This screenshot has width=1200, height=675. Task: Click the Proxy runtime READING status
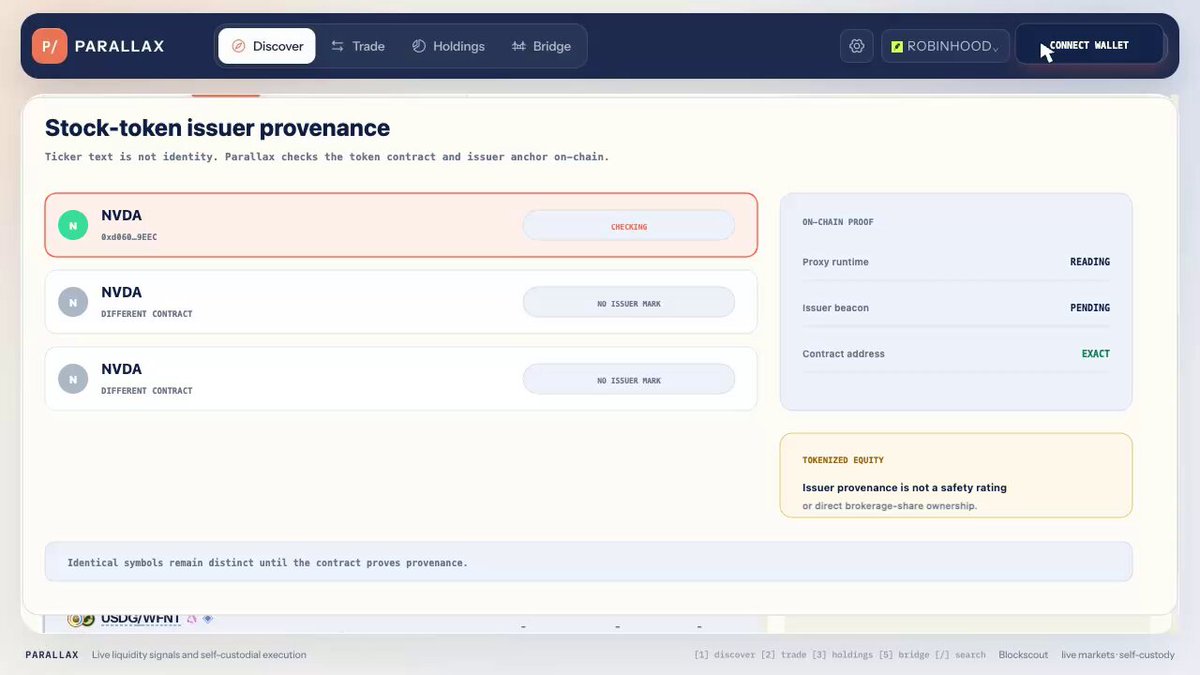coord(1090,262)
